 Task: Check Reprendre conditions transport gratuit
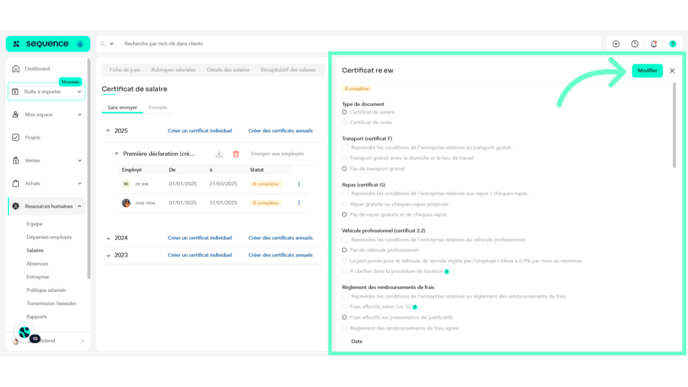click(x=345, y=148)
